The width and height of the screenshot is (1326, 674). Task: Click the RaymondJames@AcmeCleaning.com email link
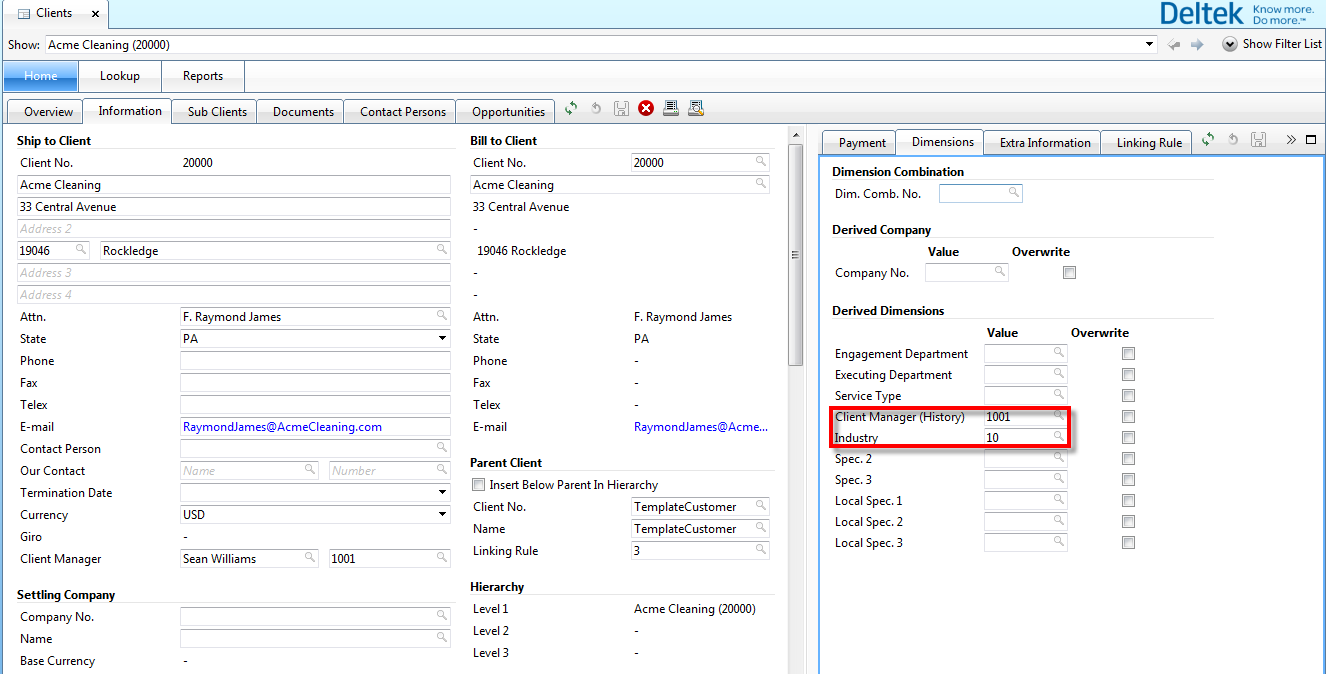click(282, 427)
